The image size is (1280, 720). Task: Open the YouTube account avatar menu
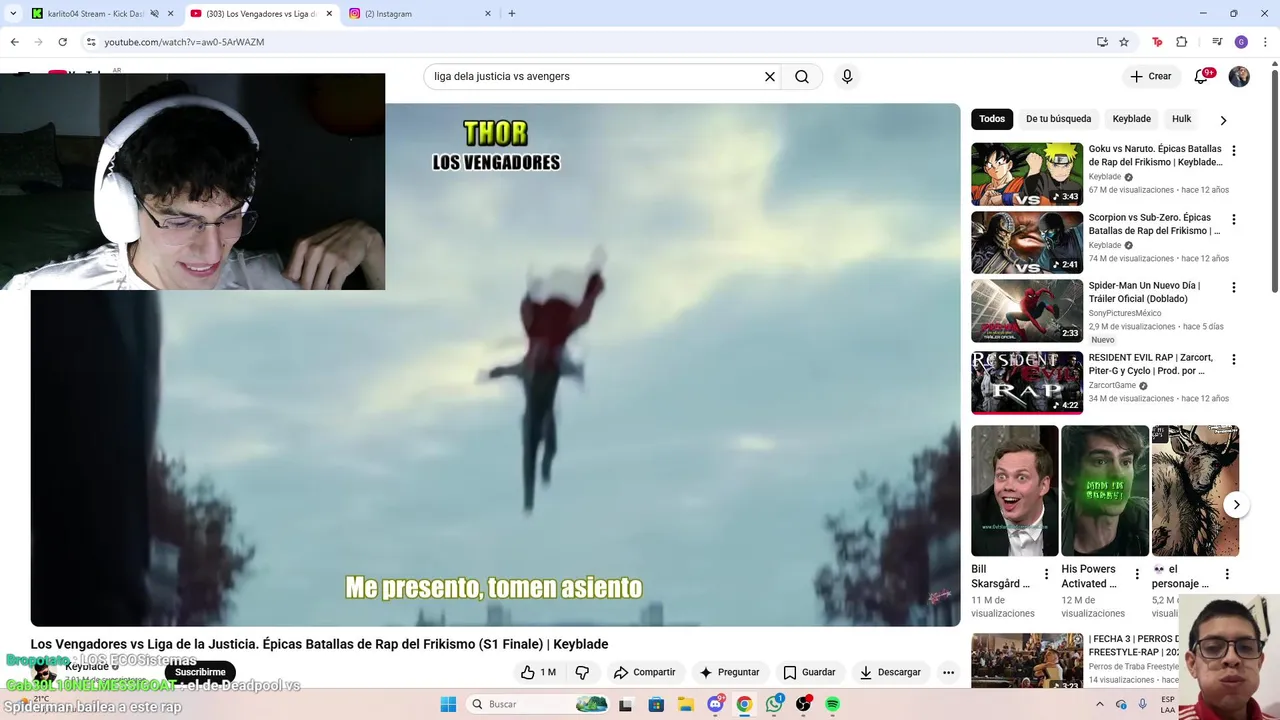[x=1239, y=77]
